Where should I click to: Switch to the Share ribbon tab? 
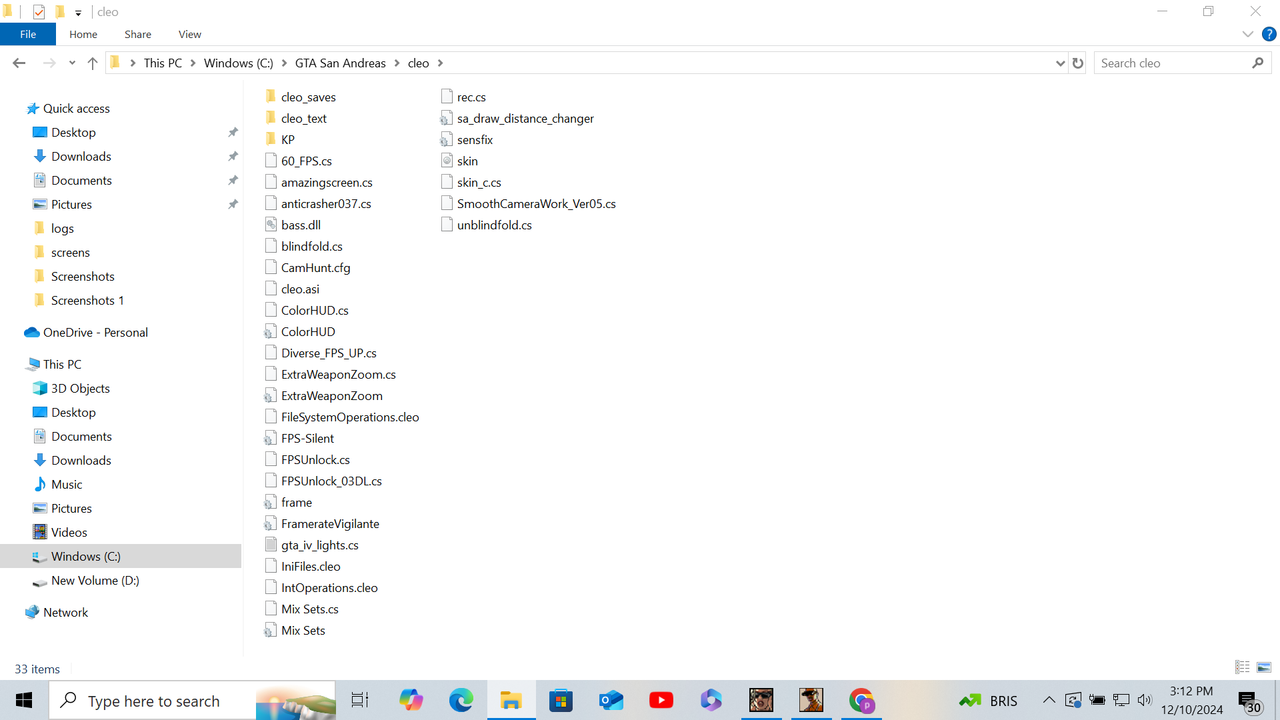click(x=138, y=34)
